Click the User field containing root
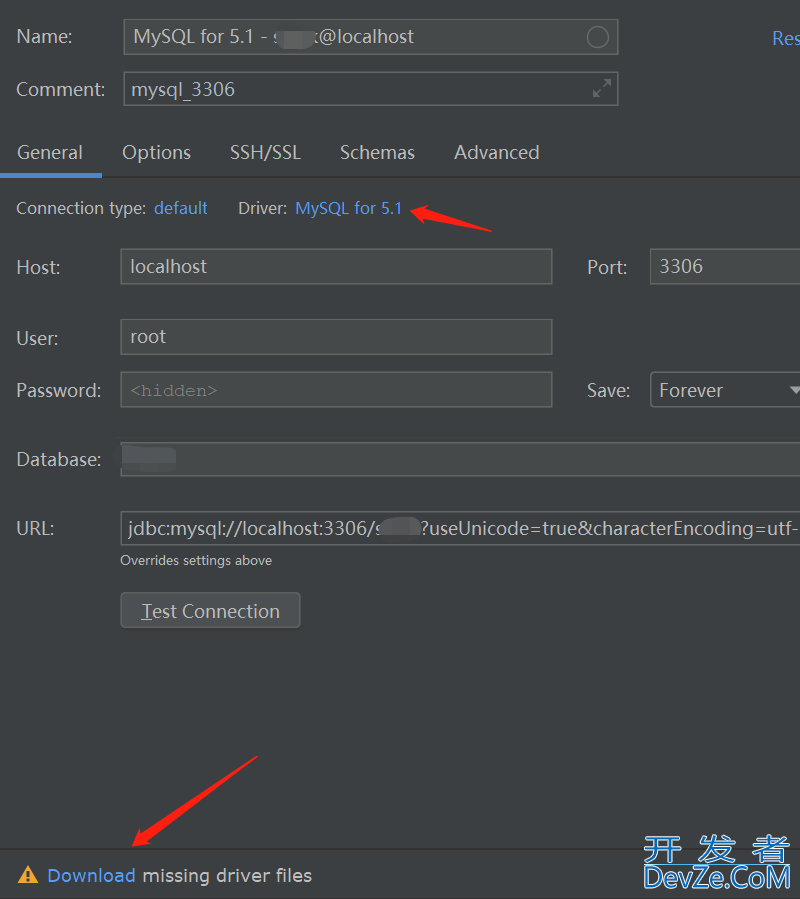The height and width of the screenshot is (899, 800). pyautogui.click(x=336, y=337)
